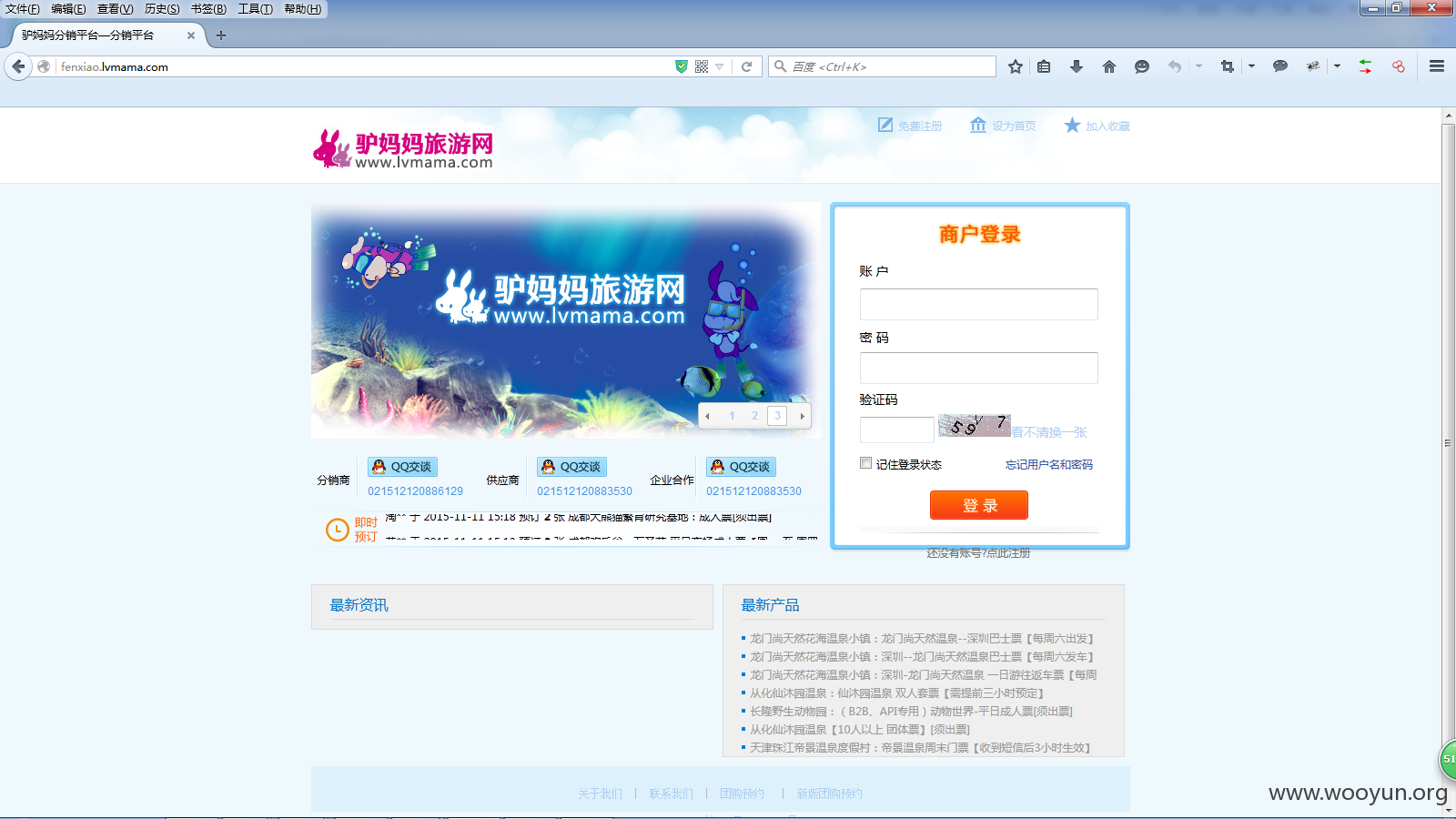
Task: Click the red circles extension icon
Action: pyautogui.click(x=1399, y=66)
